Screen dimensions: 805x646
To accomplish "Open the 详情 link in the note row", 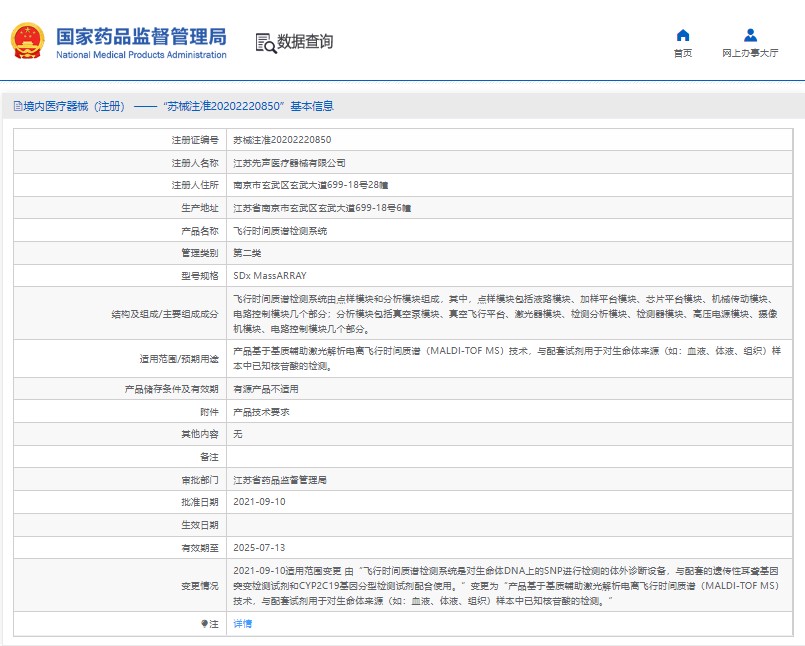I will (243, 623).
